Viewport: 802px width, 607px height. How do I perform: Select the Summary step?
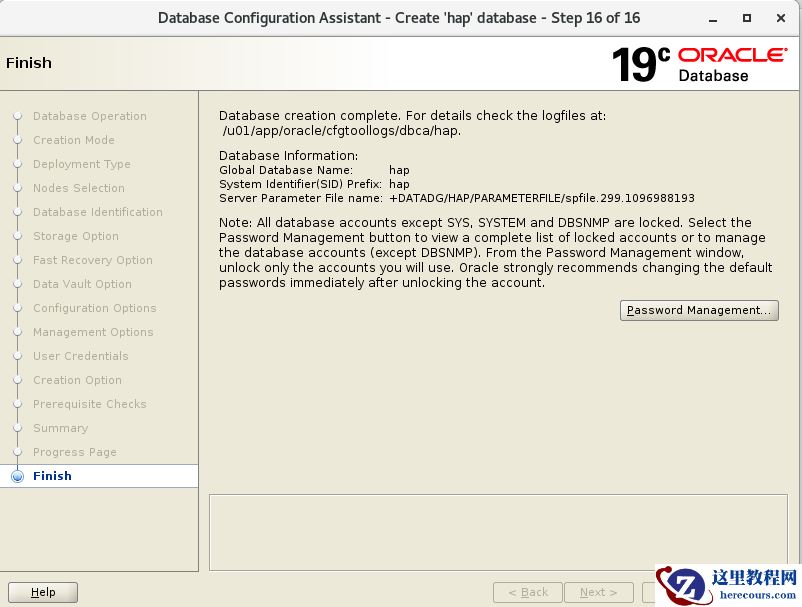(x=60, y=429)
